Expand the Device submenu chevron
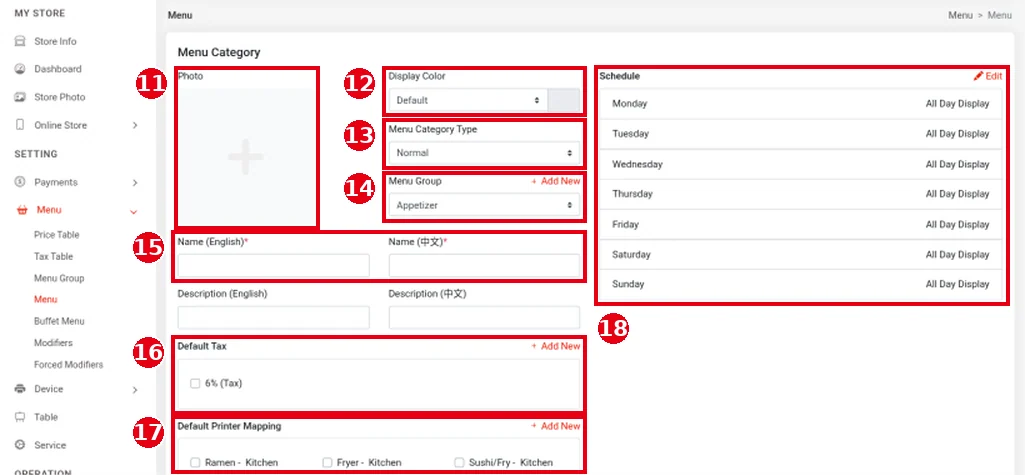This screenshot has height=475, width=1025. [x=135, y=390]
